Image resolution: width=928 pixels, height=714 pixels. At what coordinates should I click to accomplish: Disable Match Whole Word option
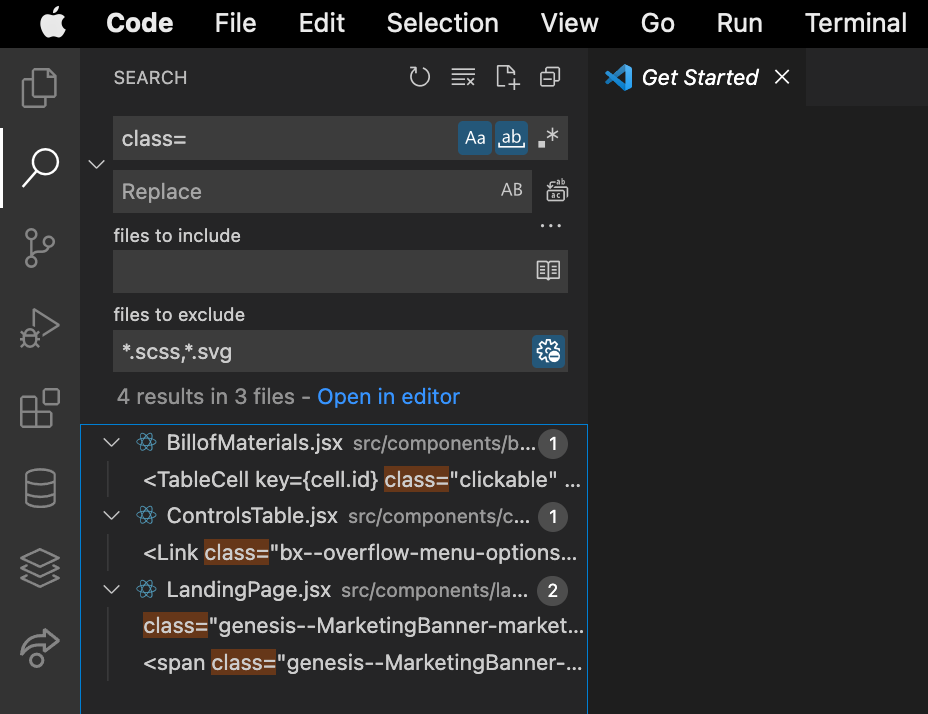(x=511, y=138)
